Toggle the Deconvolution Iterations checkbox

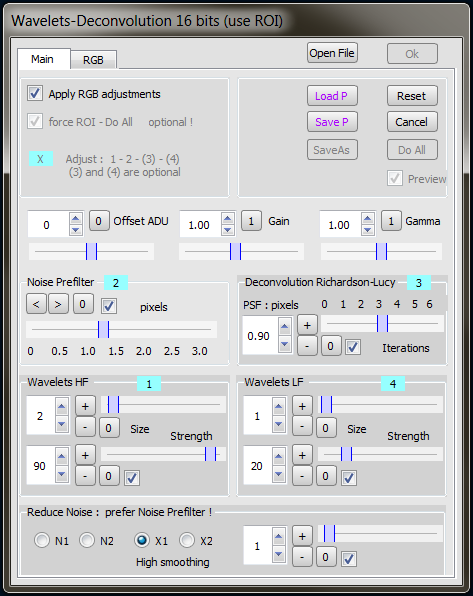pos(353,347)
